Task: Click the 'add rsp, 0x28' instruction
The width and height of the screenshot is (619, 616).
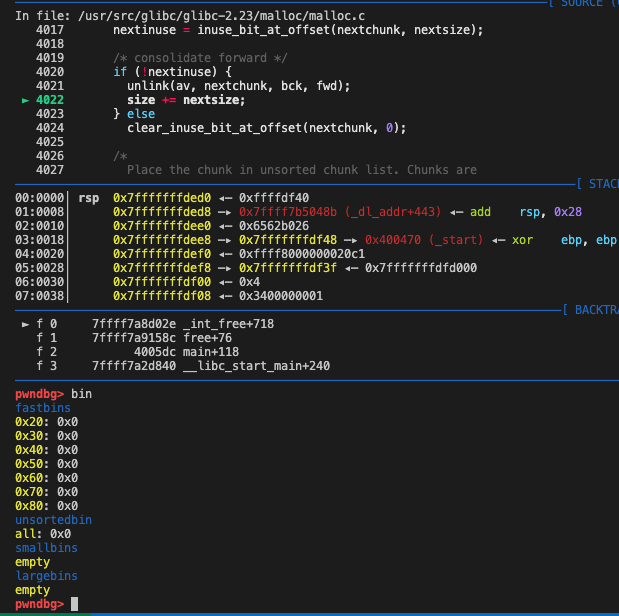Action: (x=526, y=212)
